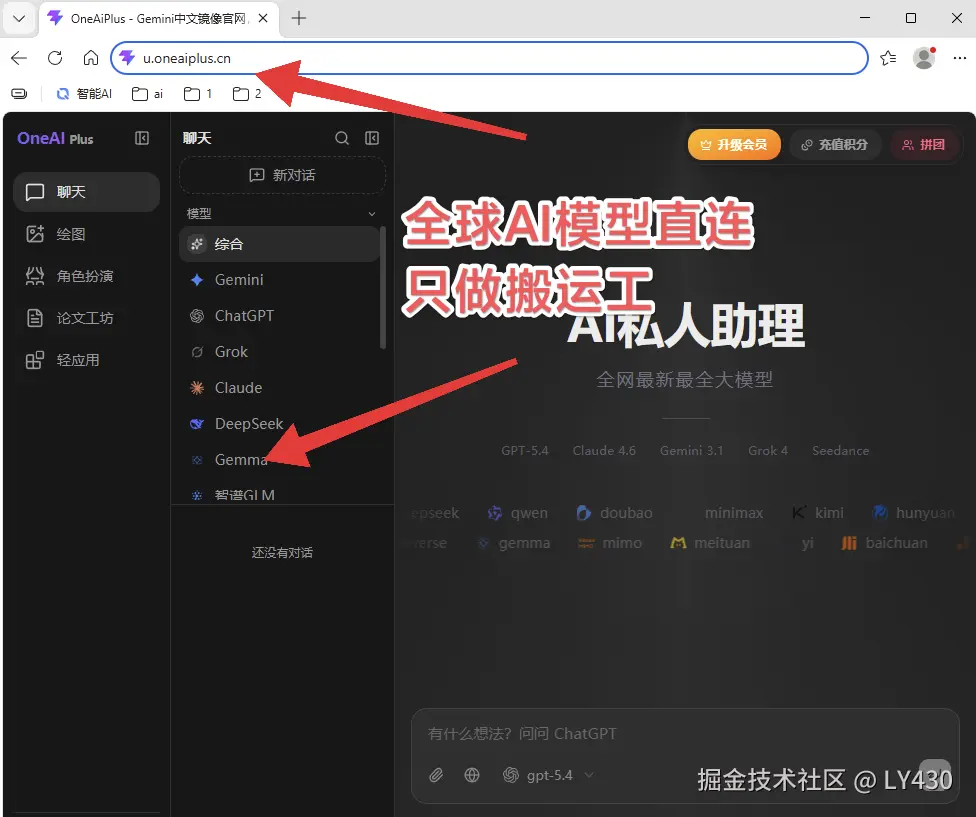
Task: Open the bookmarks folder named 2
Action: [246, 93]
